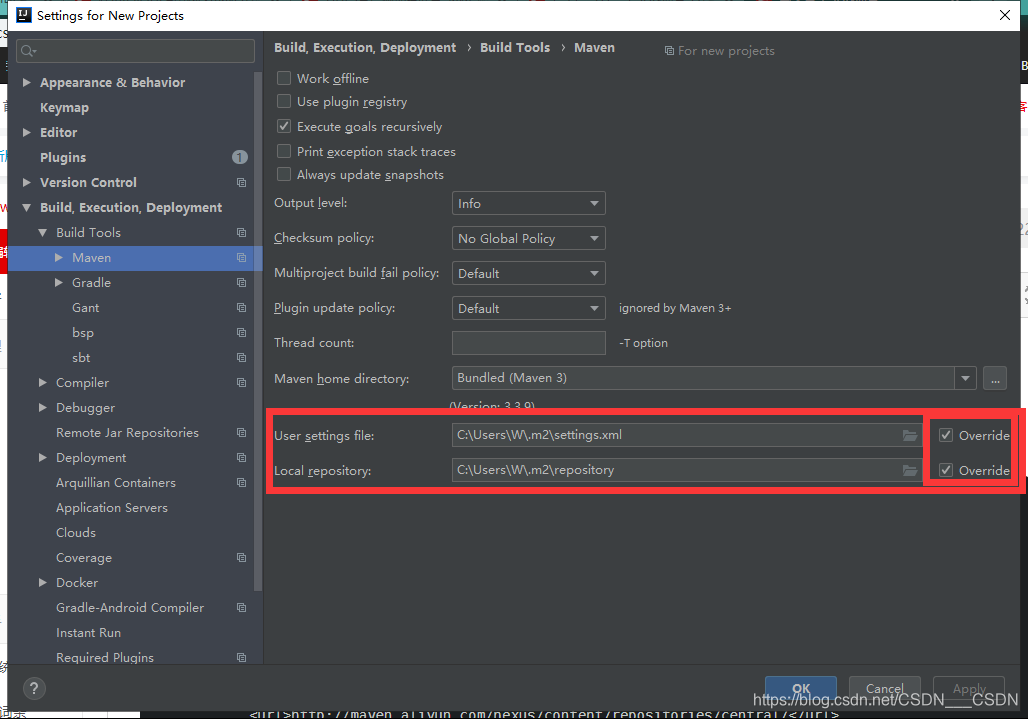The width and height of the screenshot is (1028, 719).
Task: Click the folder icon in Local repository field
Action: (x=909, y=470)
